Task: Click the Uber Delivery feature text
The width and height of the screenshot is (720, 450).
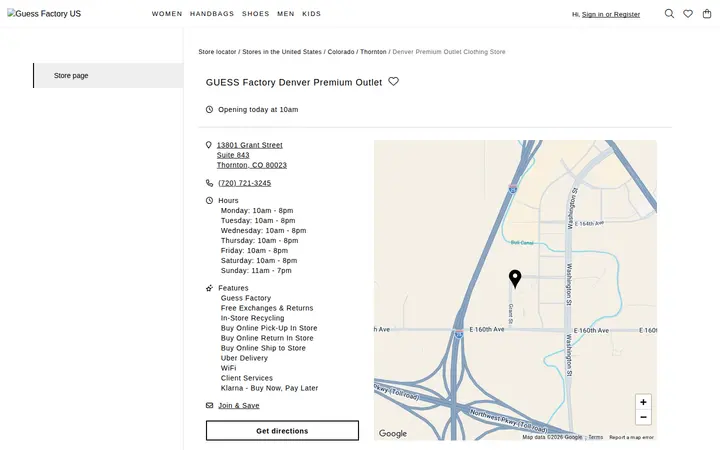Action: pos(244,358)
